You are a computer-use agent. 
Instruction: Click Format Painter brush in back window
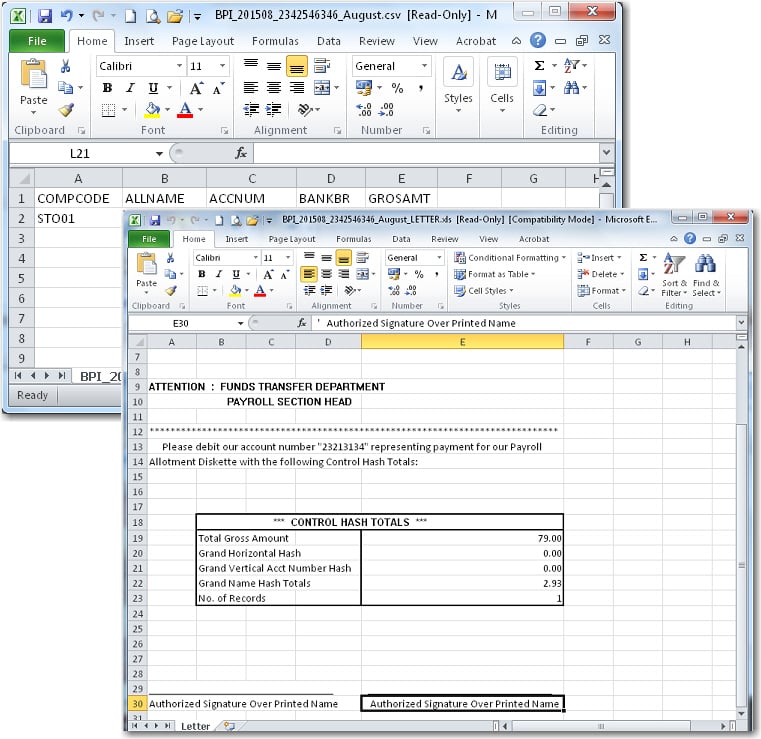[x=65, y=110]
